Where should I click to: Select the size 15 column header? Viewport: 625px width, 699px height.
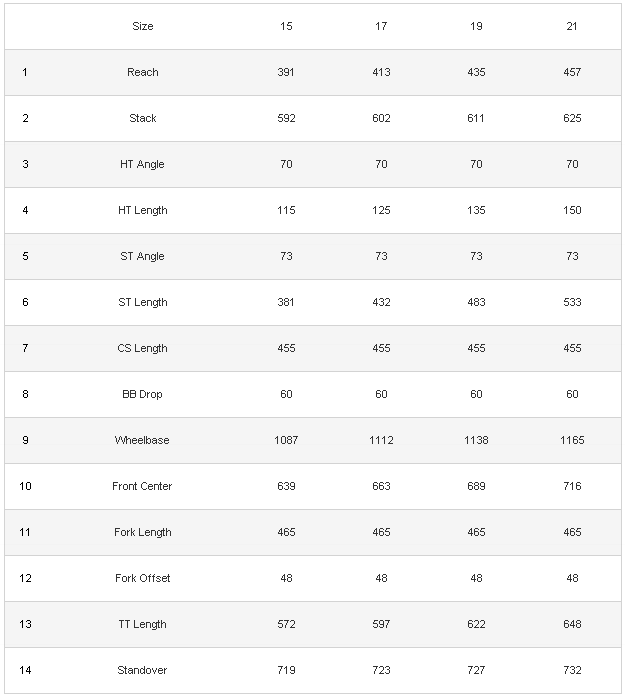(286, 26)
